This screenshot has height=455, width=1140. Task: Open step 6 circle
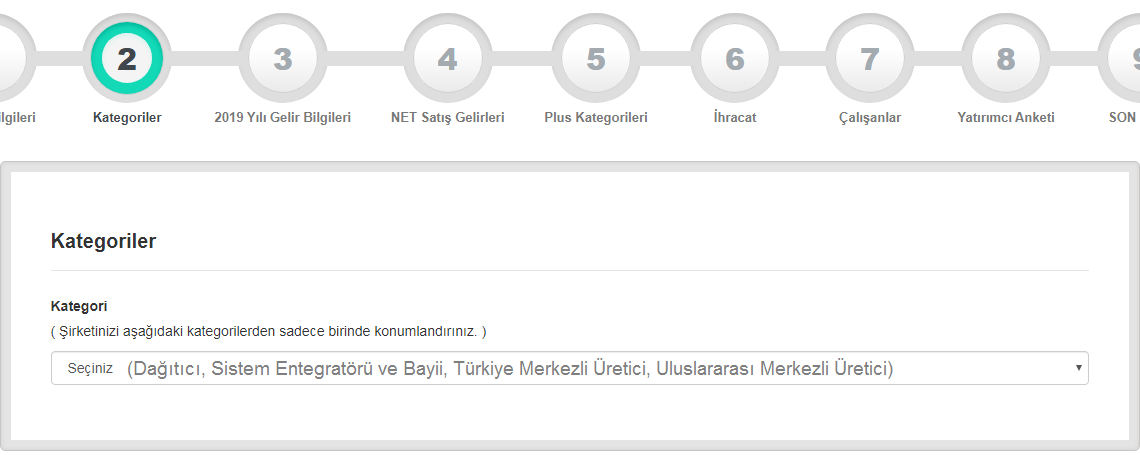coord(735,59)
